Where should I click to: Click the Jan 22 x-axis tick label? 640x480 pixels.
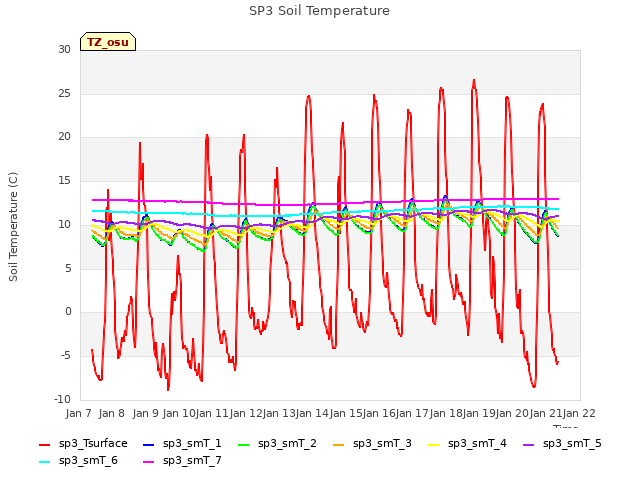579,413
